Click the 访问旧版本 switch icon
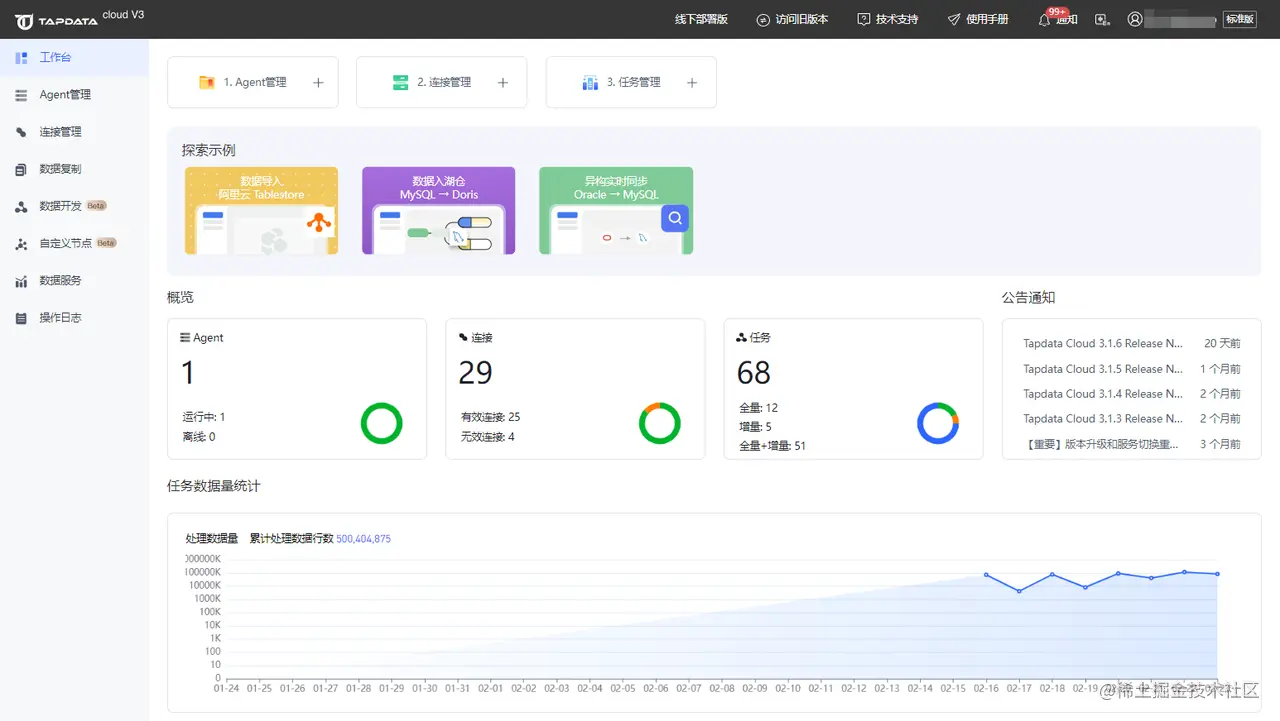The height and width of the screenshot is (721, 1280). coord(763,19)
